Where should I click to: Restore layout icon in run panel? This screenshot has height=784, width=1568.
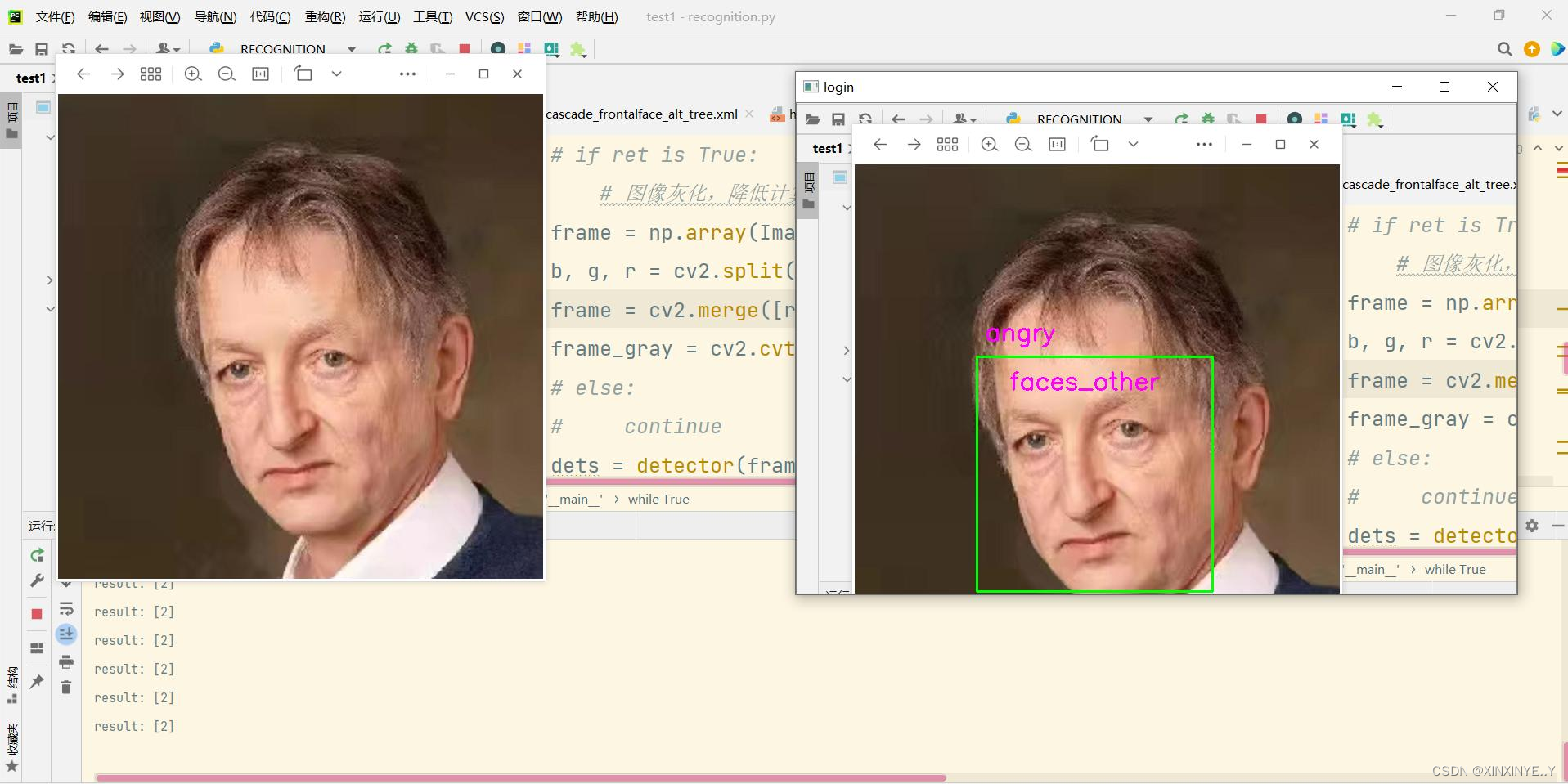coord(37,648)
